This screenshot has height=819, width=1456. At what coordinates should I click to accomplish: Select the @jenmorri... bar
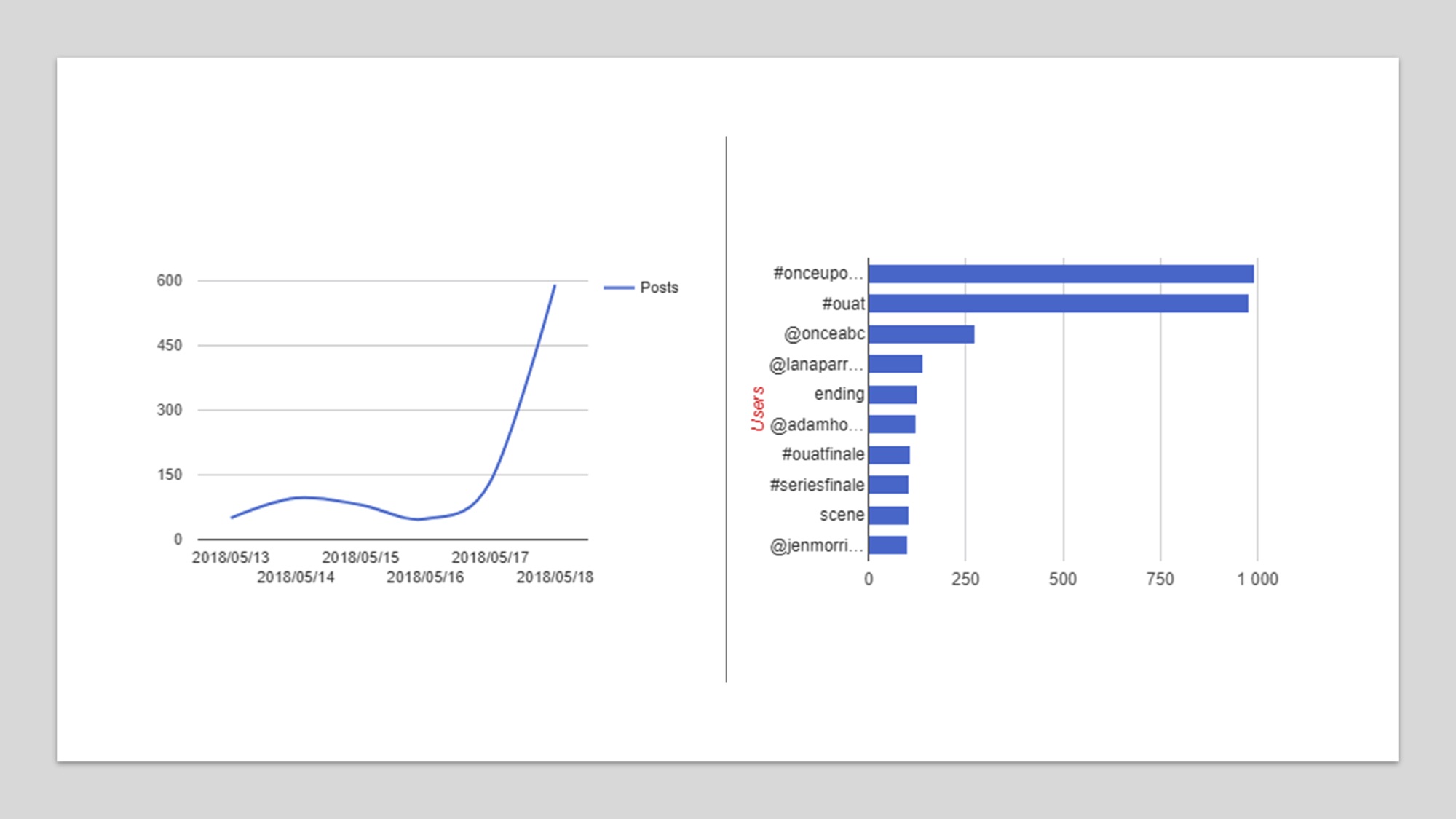pos(887,545)
